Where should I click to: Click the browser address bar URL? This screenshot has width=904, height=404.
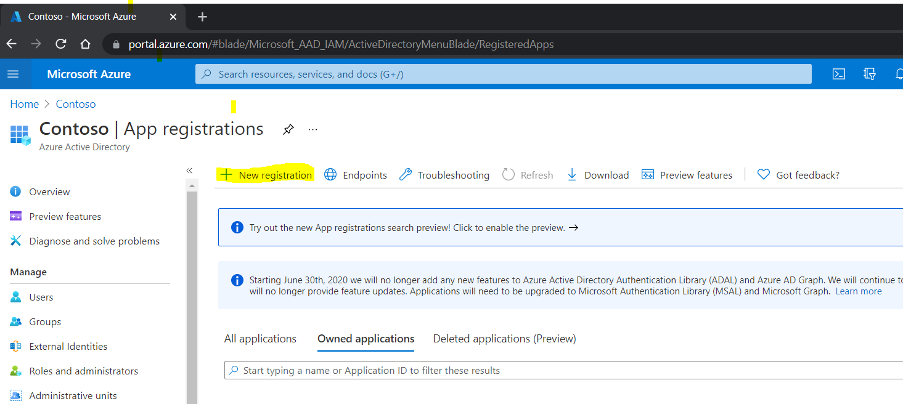(x=341, y=44)
